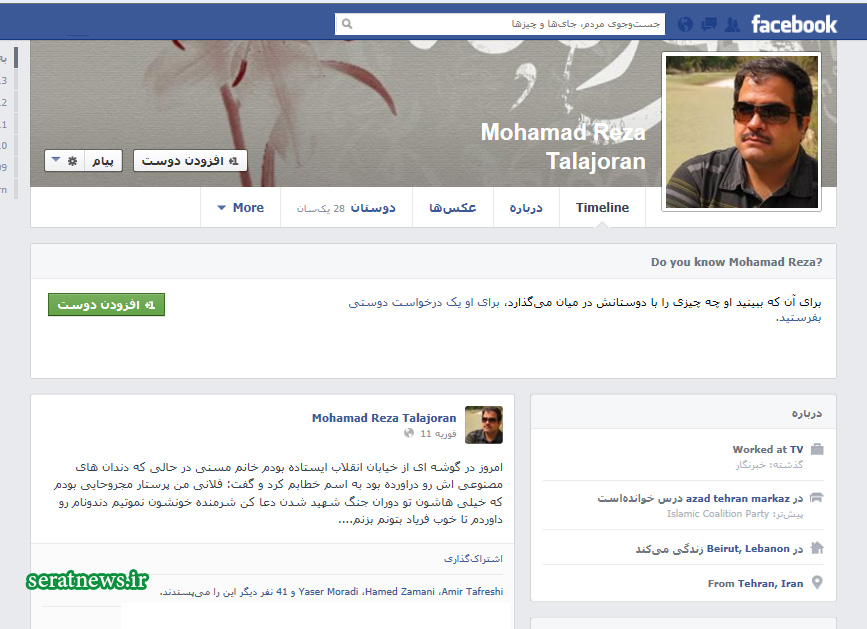Switch to the Timeline tab
867x629 pixels.
pos(602,207)
